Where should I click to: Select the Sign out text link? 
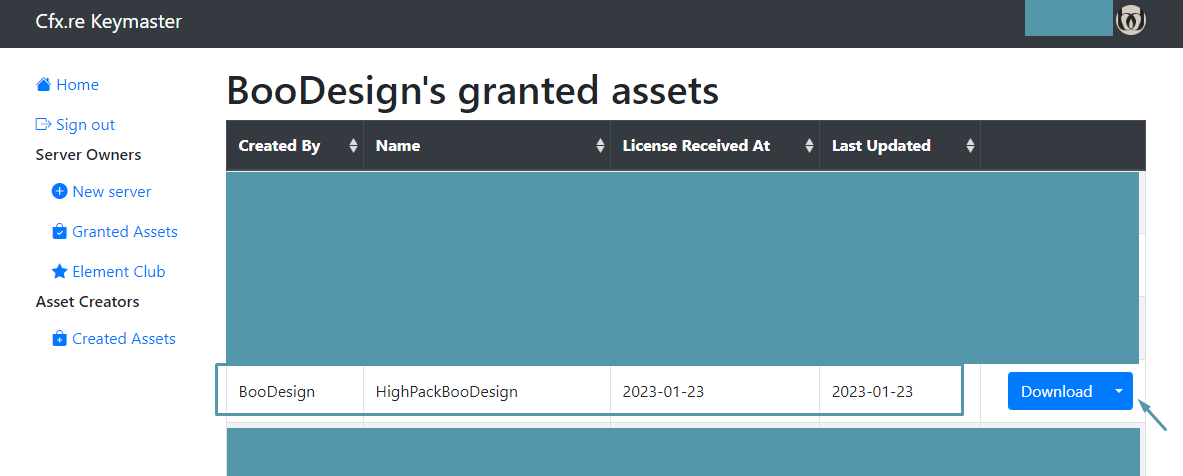click(x=86, y=125)
